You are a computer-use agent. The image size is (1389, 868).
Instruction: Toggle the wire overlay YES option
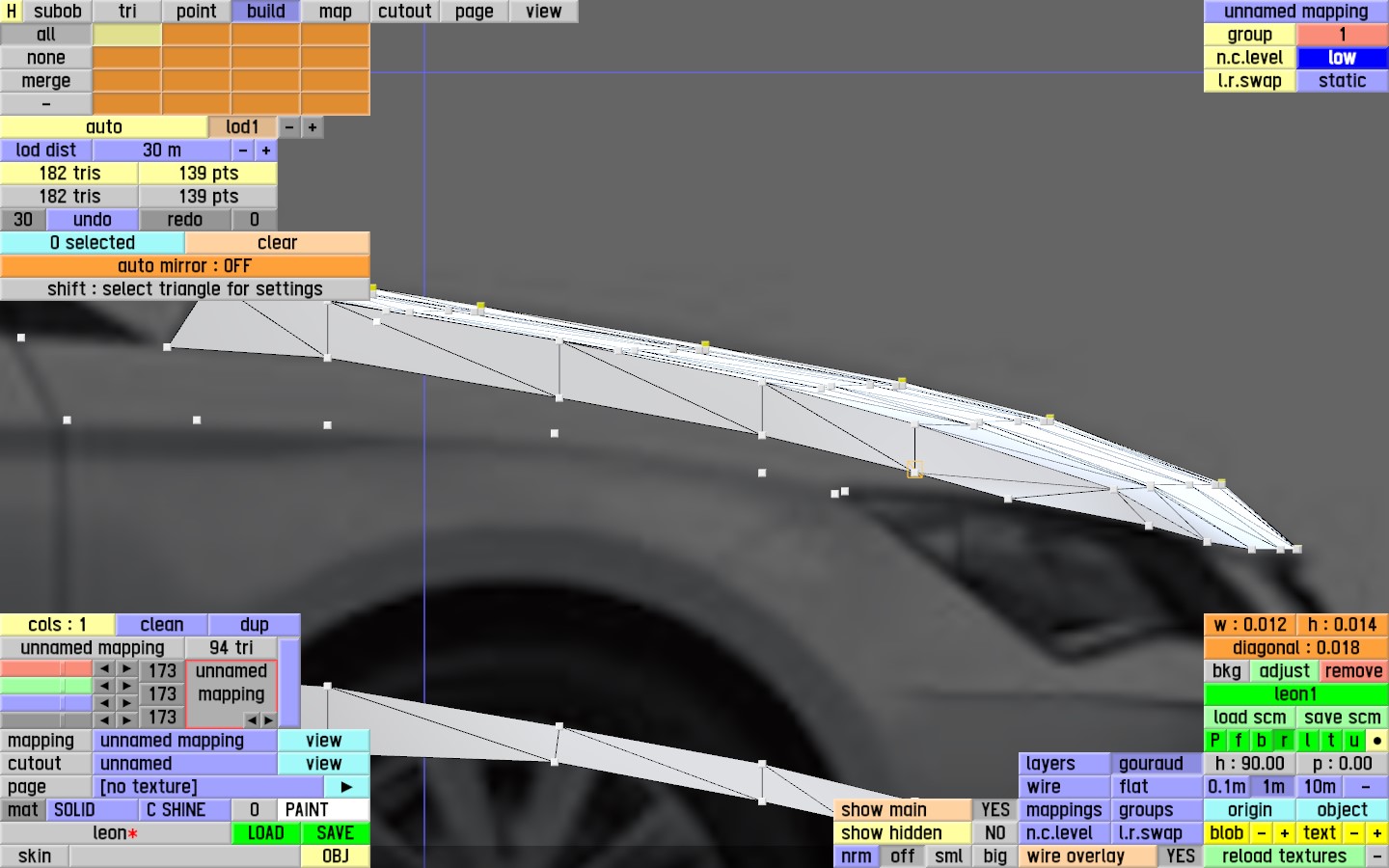pos(1181,856)
